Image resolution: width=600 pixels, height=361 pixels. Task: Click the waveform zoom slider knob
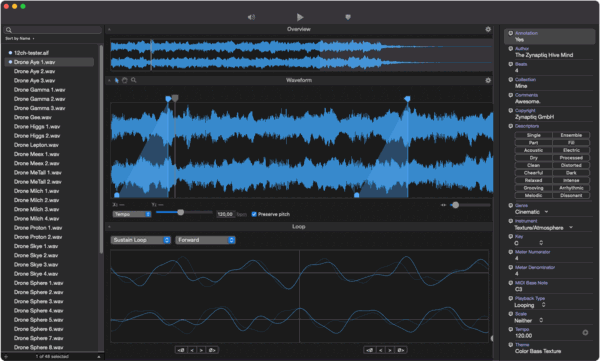[455, 205]
